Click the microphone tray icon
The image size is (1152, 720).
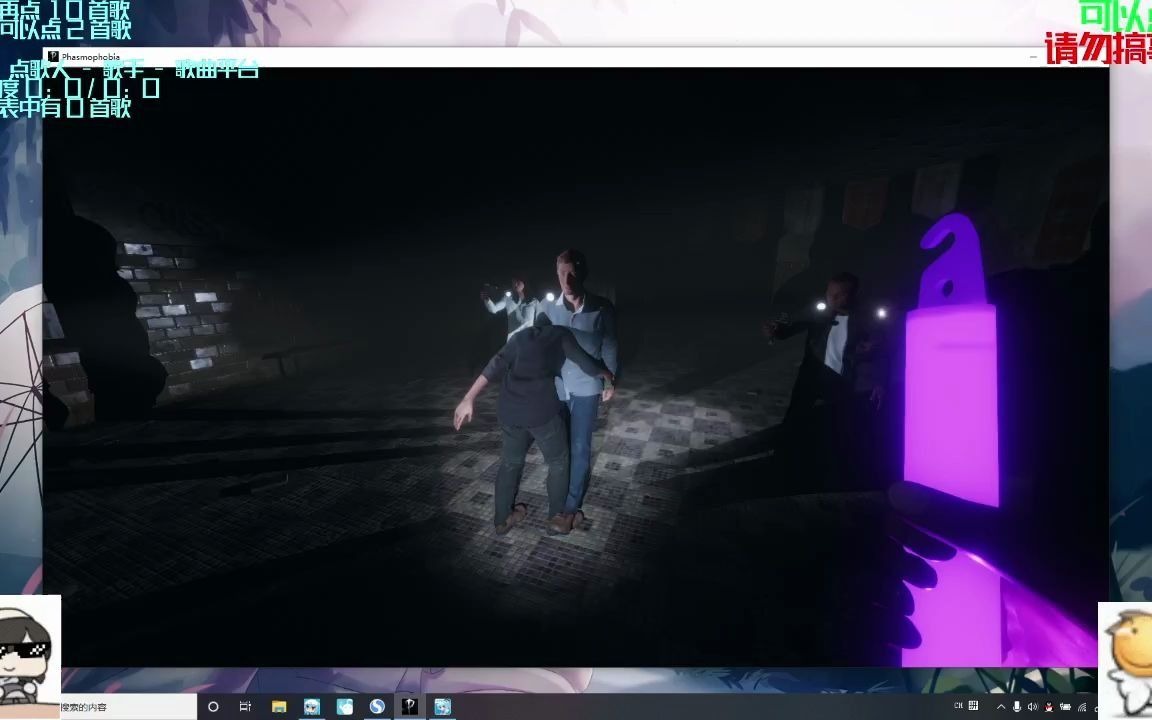point(1017,707)
